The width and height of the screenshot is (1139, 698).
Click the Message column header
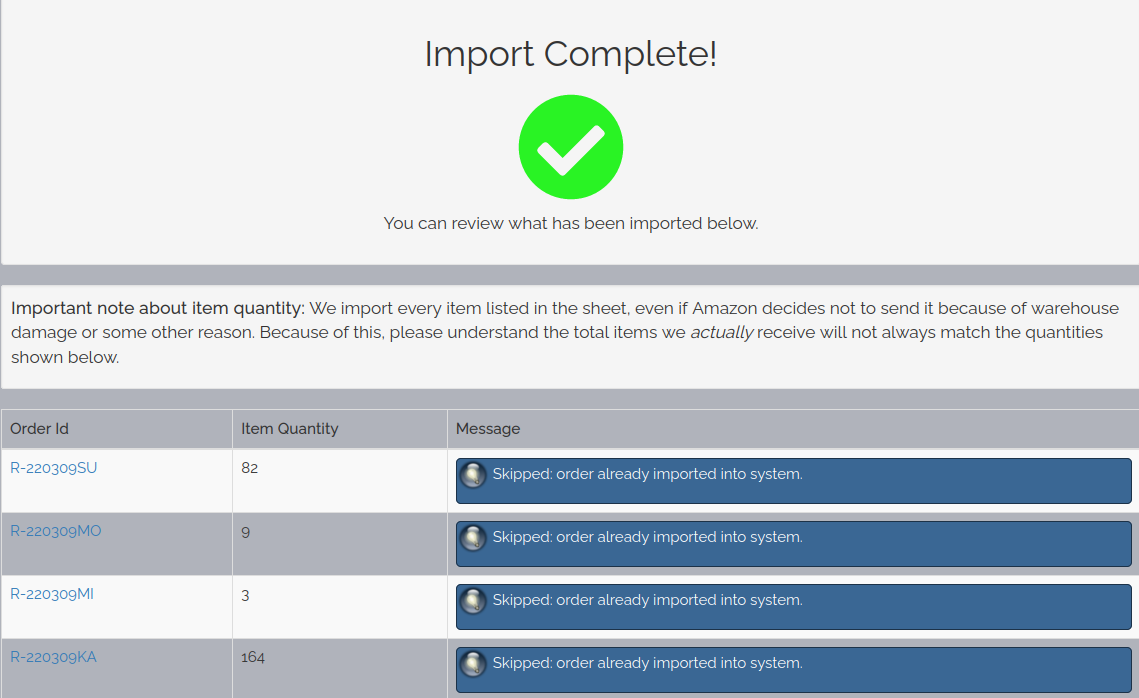click(488, 429)
